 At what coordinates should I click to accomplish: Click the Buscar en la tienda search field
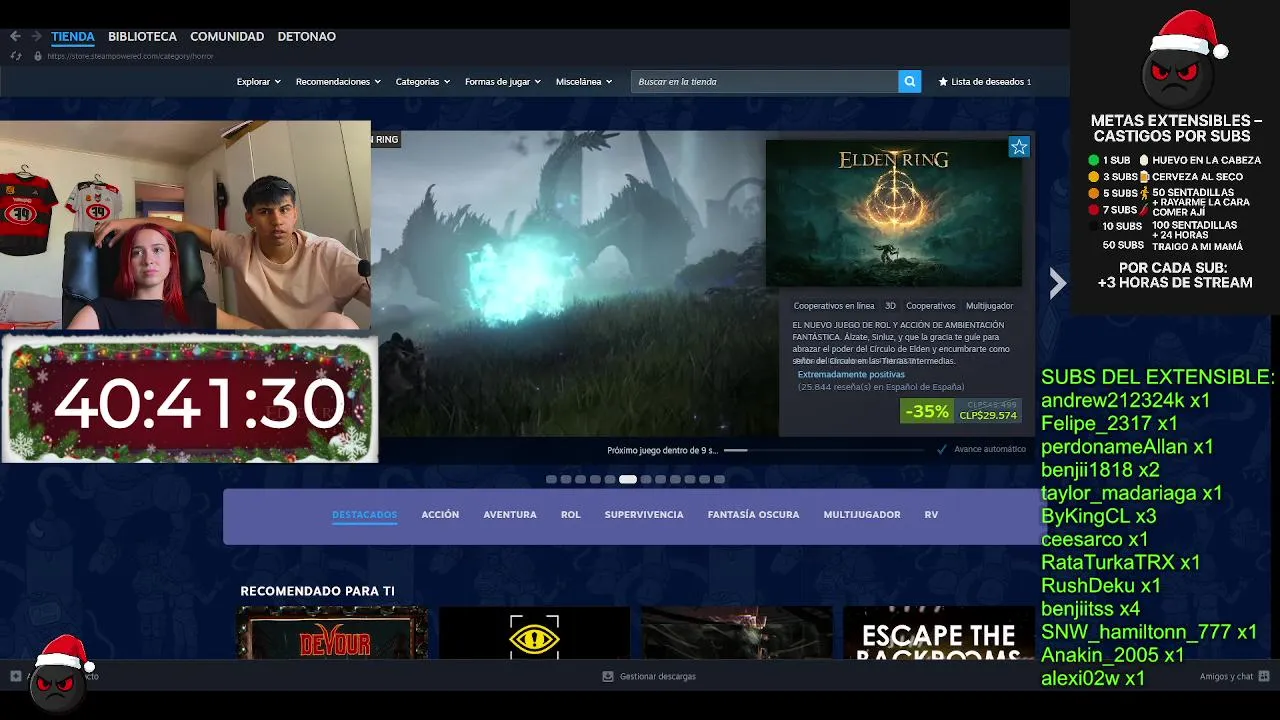[765, 82]
